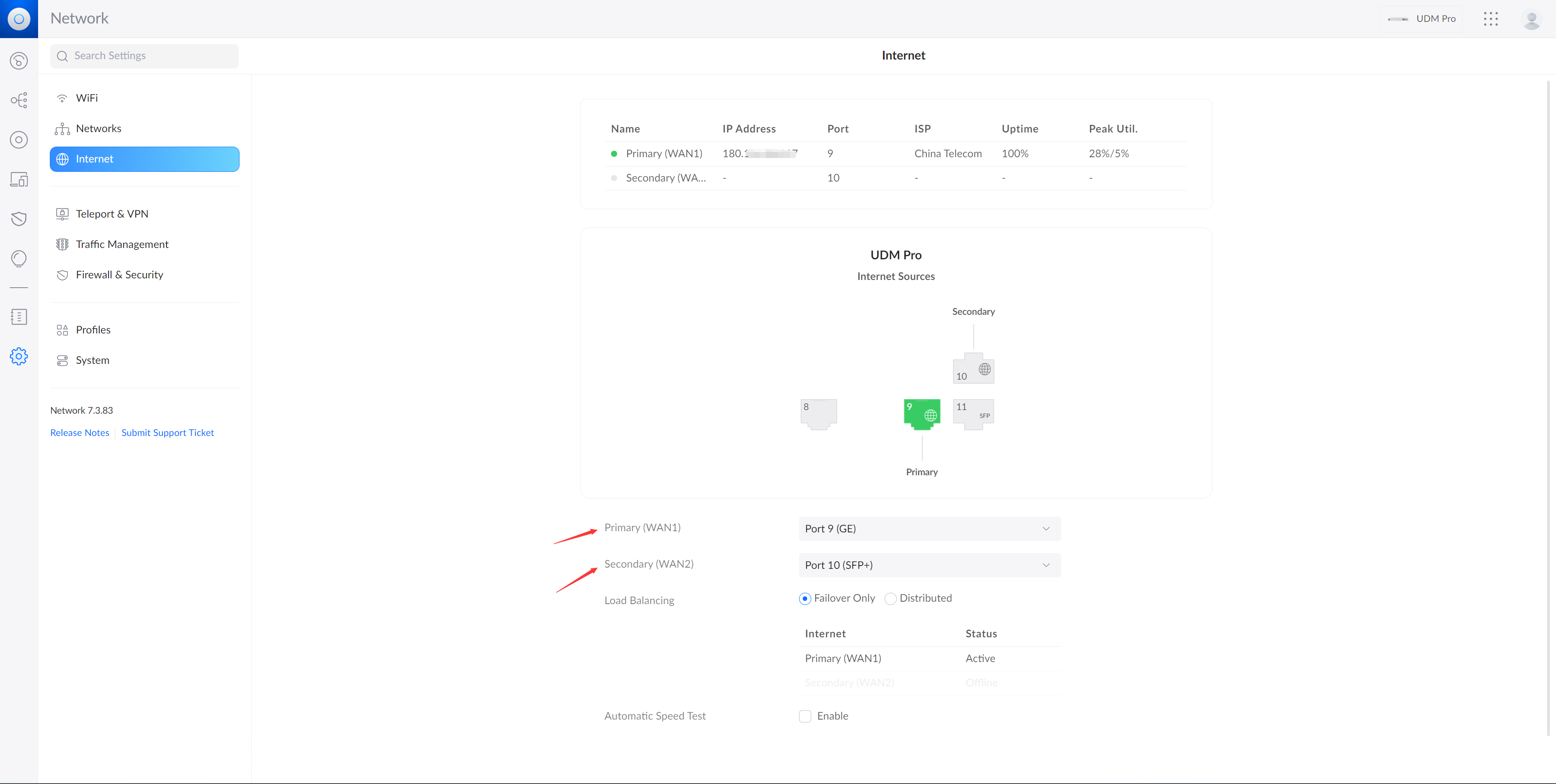Screen dimensions: 1556x784
Task: Open the apps grid icon
Action: 1490,19
